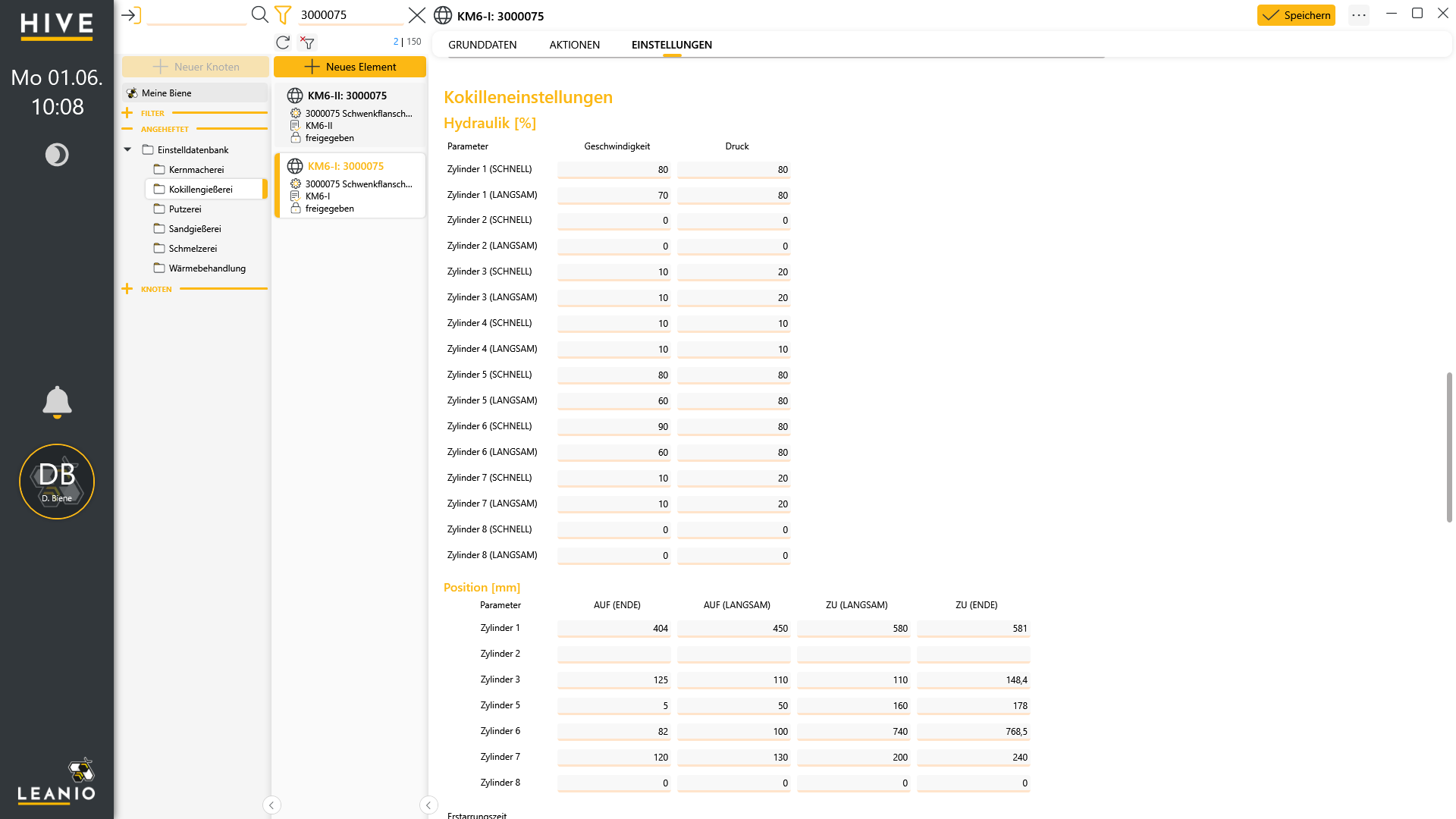The width and height of the screenshot is (1456, 819).
Task: Switch to the AKTIONEN tab
Action: [x=575, y=45]
